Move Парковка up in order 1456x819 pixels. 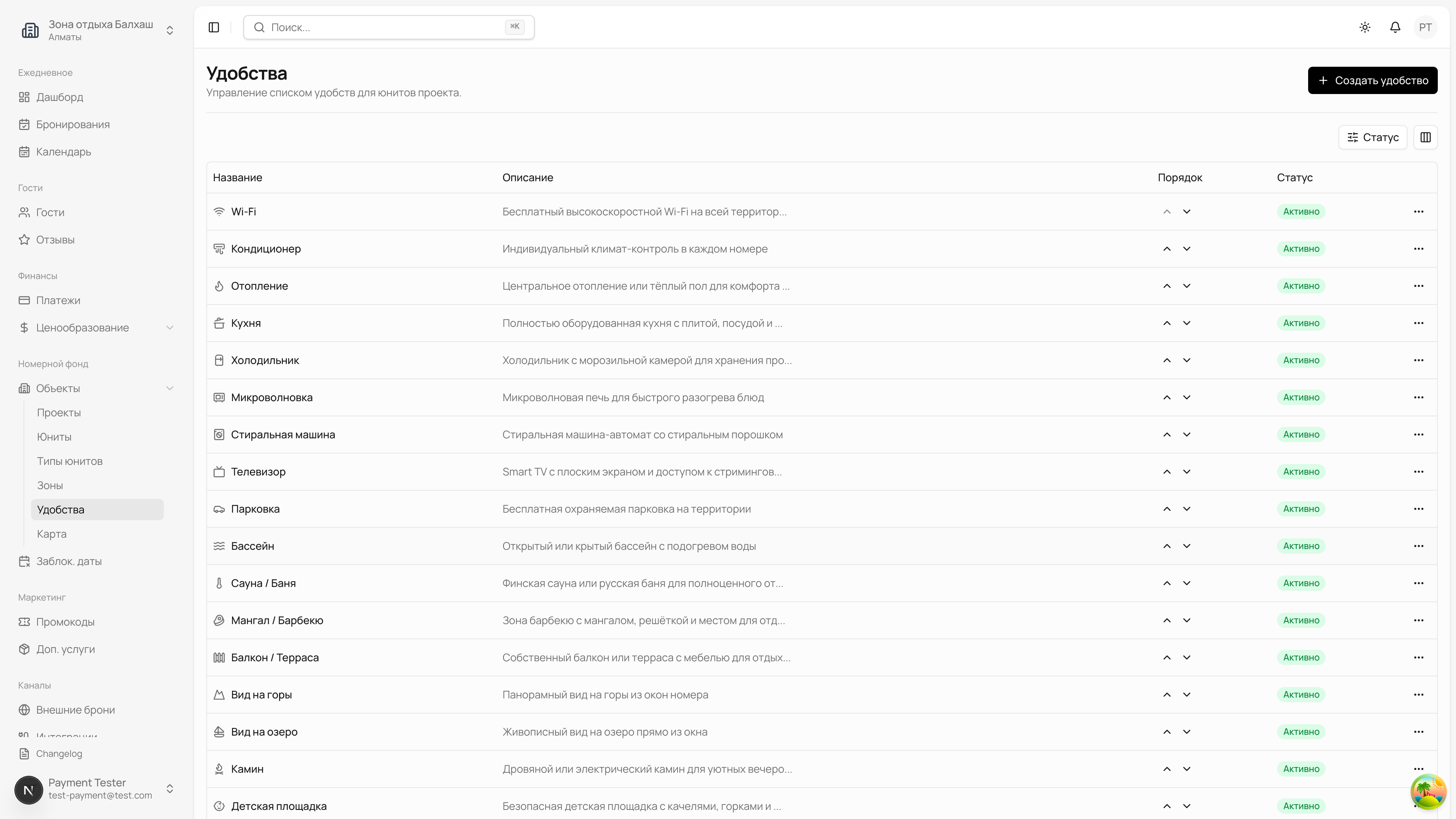coord(1167,509)
